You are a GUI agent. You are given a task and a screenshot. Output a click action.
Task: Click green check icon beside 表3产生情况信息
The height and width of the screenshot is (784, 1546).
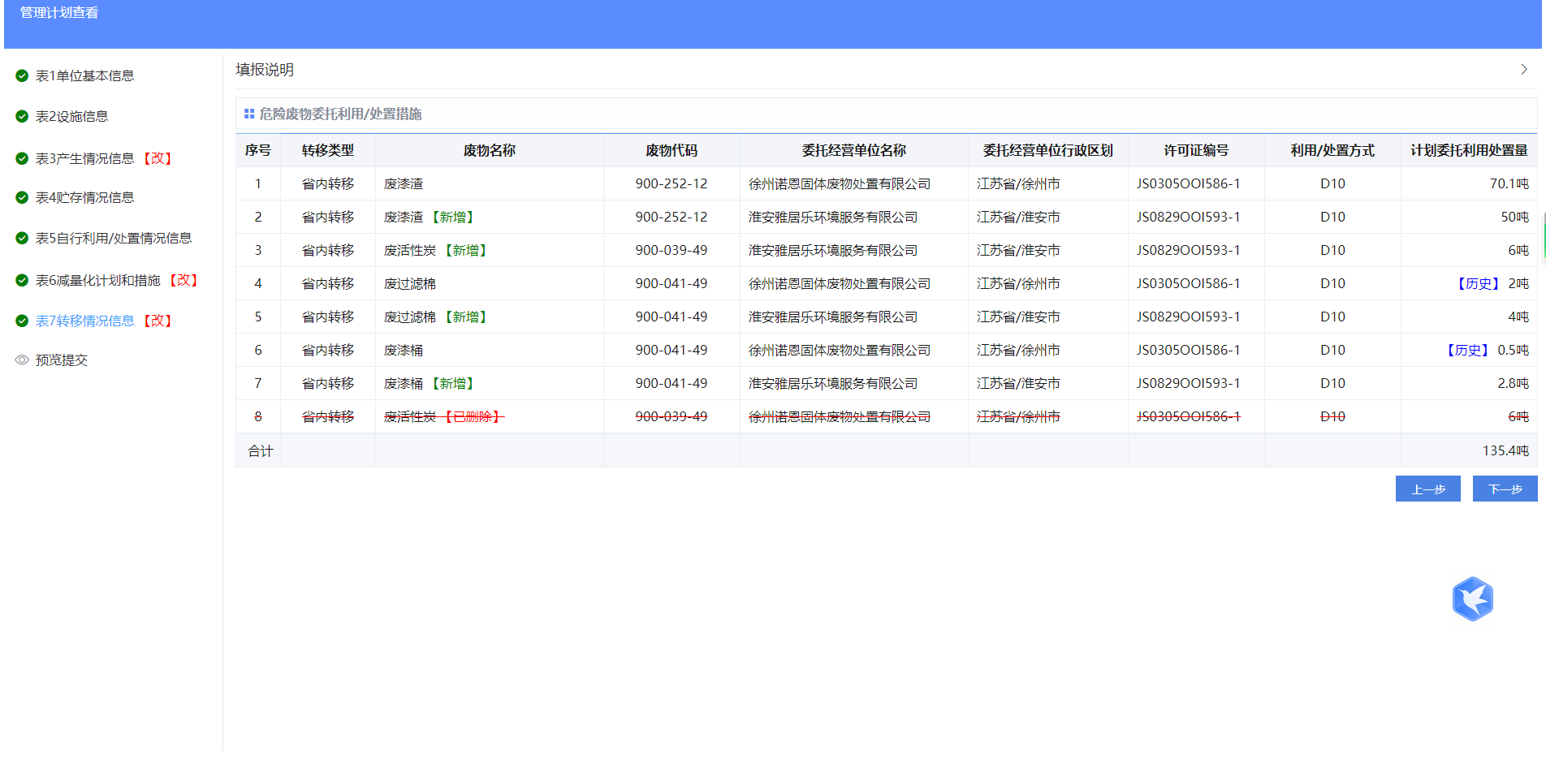tap(22, 158)
